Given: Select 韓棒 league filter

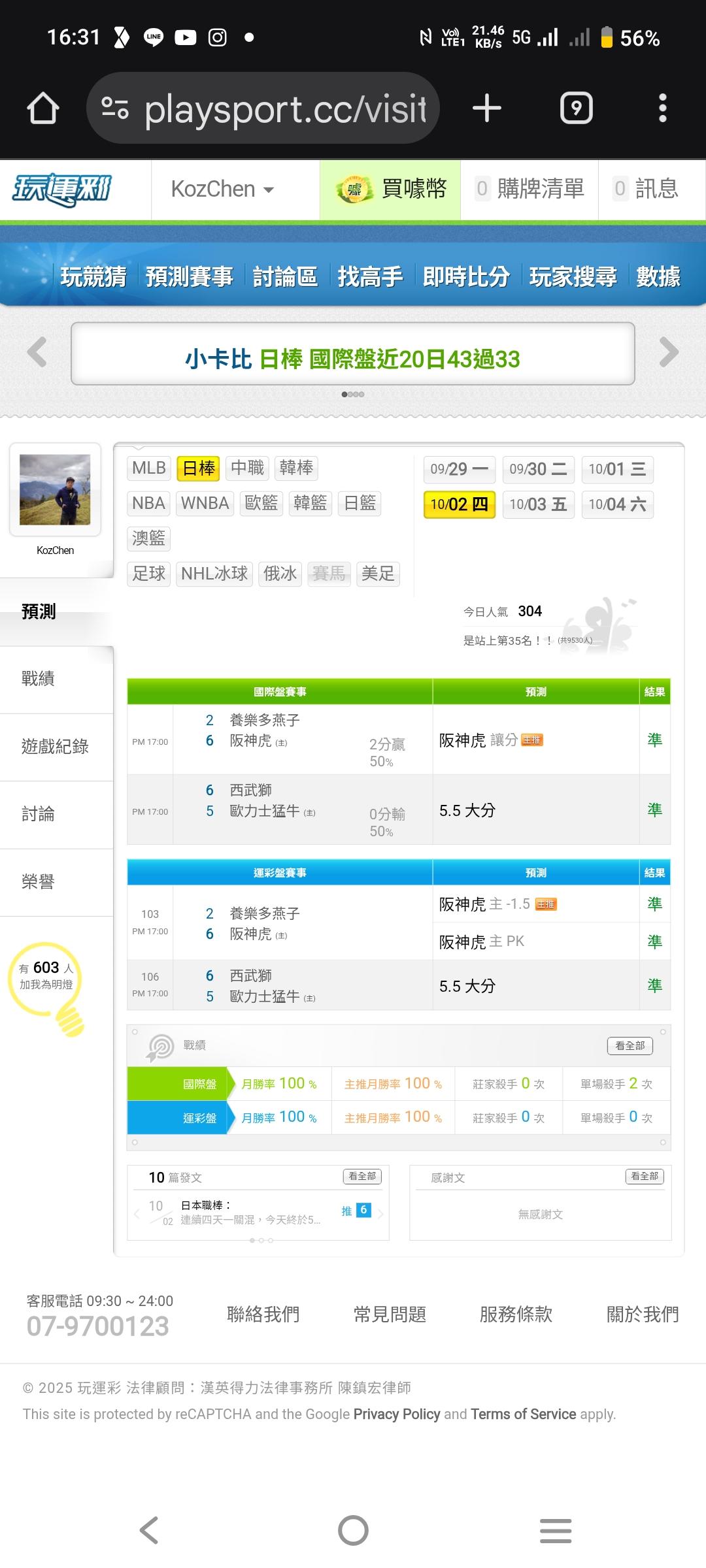Looking at the screenshot, I should (x=296, y=468).
